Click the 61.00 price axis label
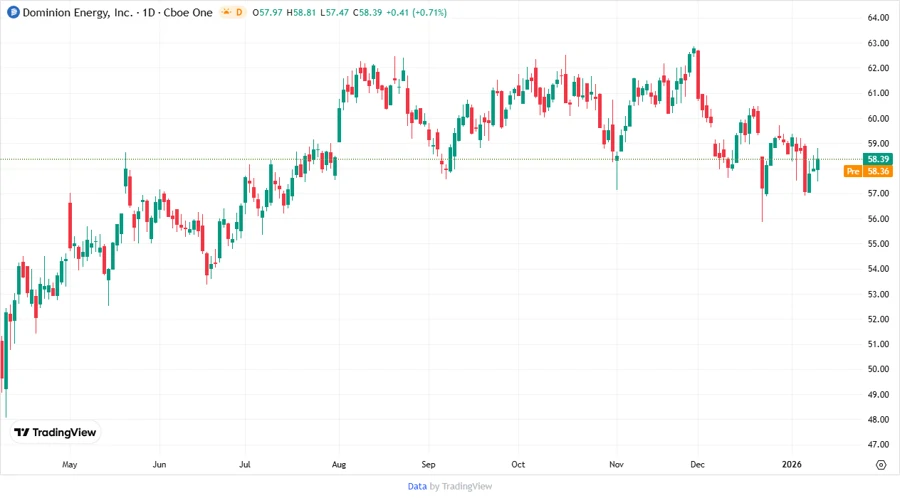This screenshot has height=498, width=900. 878,93
